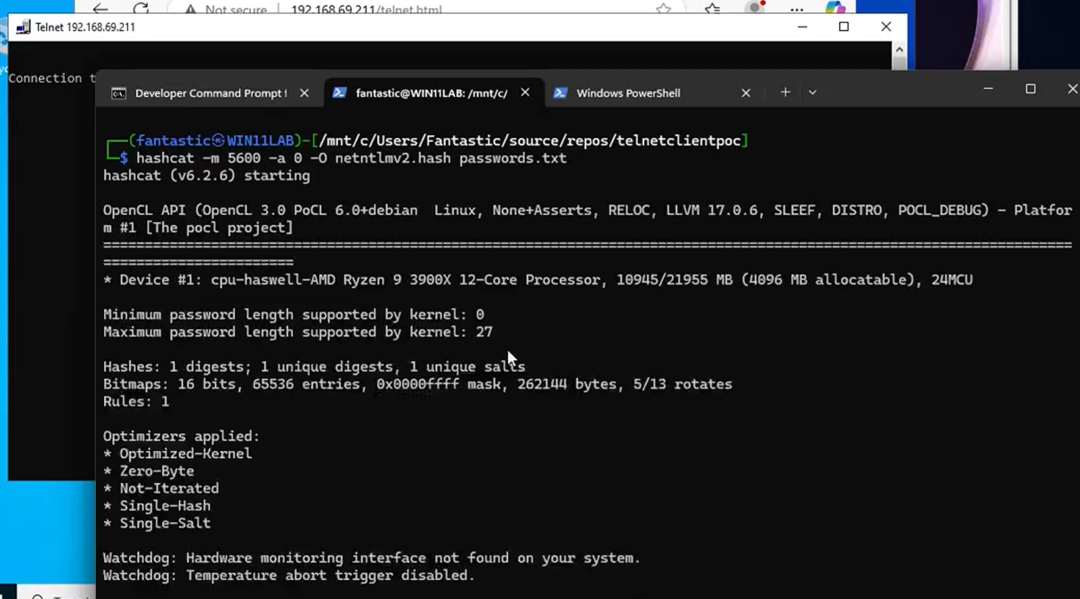
Task: Click the icon on Windows PowerShell tab
Action: coord(560,92)
